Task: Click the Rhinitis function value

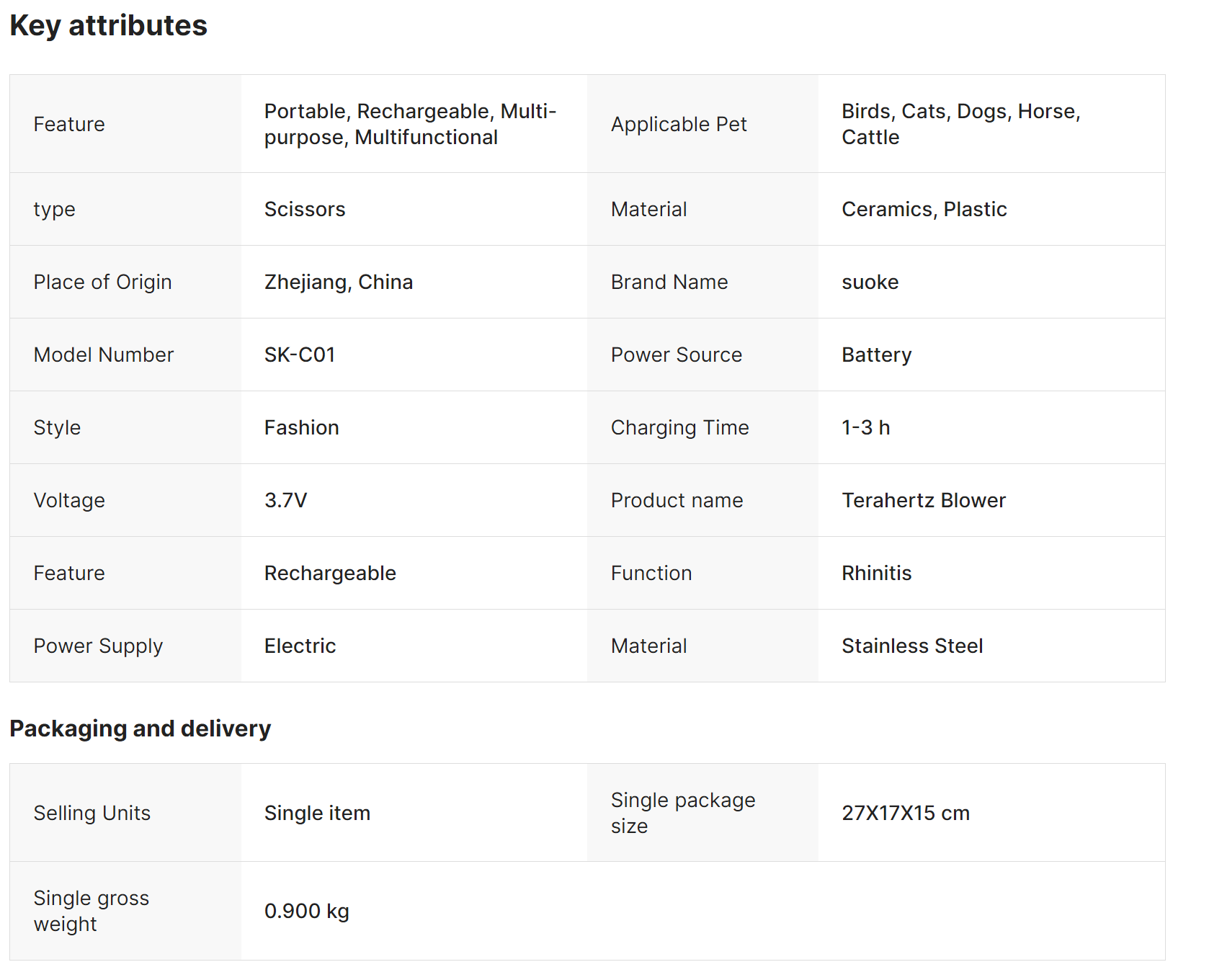Action: [x=876, y=573]
